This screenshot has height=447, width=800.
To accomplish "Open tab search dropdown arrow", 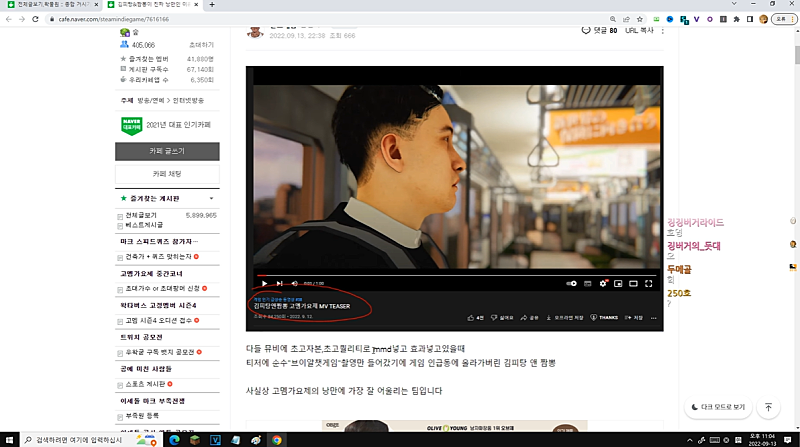I will pyautogui.click(x=734, y=4).
